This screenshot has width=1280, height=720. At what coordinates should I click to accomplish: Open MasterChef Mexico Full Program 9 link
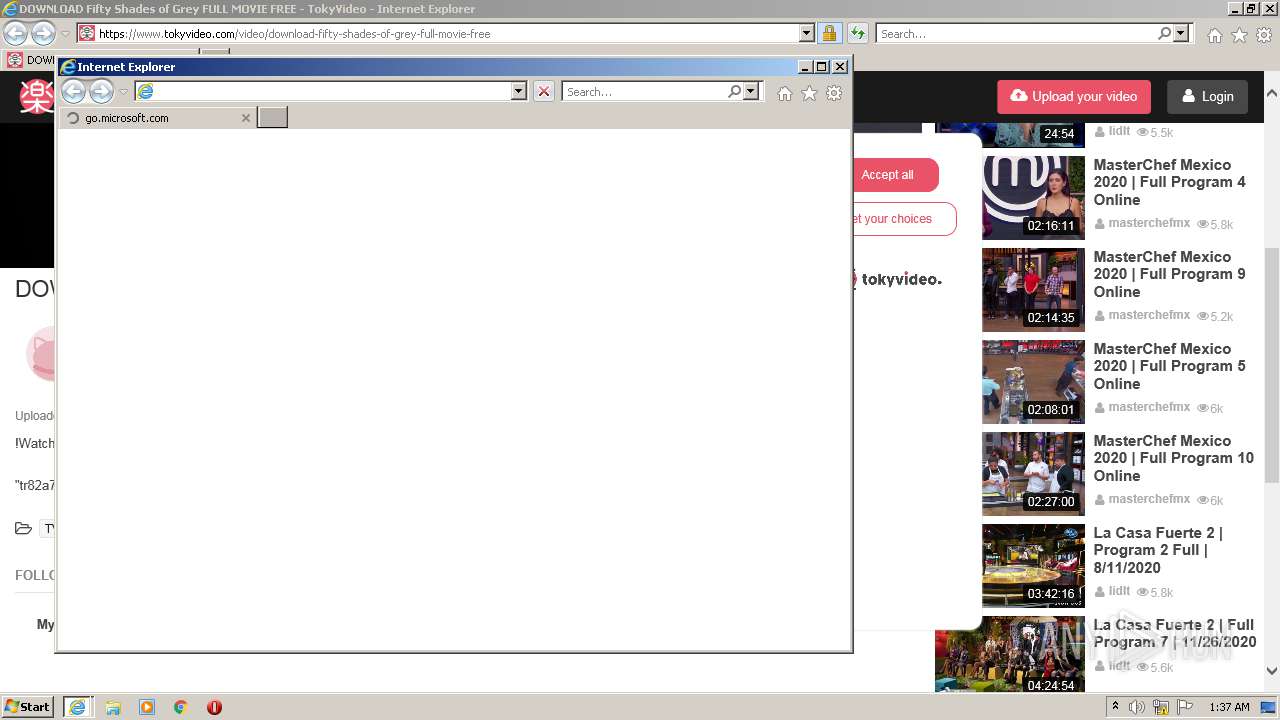(x=1169, y=274)
